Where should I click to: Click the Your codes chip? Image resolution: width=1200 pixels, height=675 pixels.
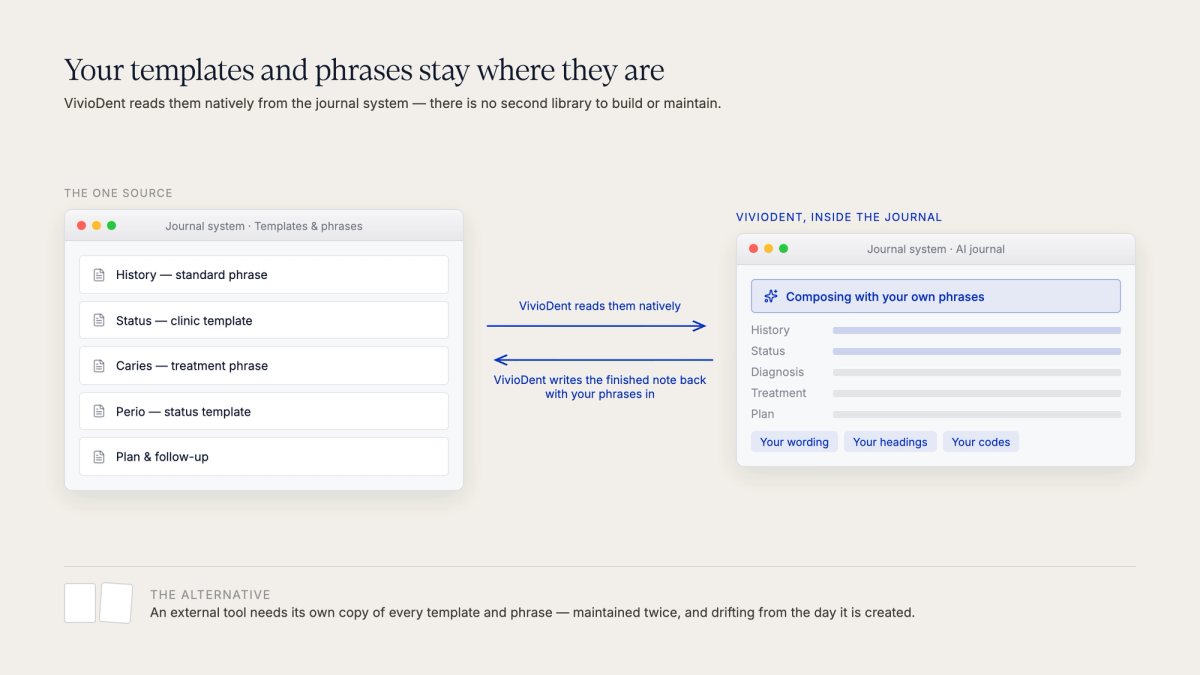[x=981, y=442]
